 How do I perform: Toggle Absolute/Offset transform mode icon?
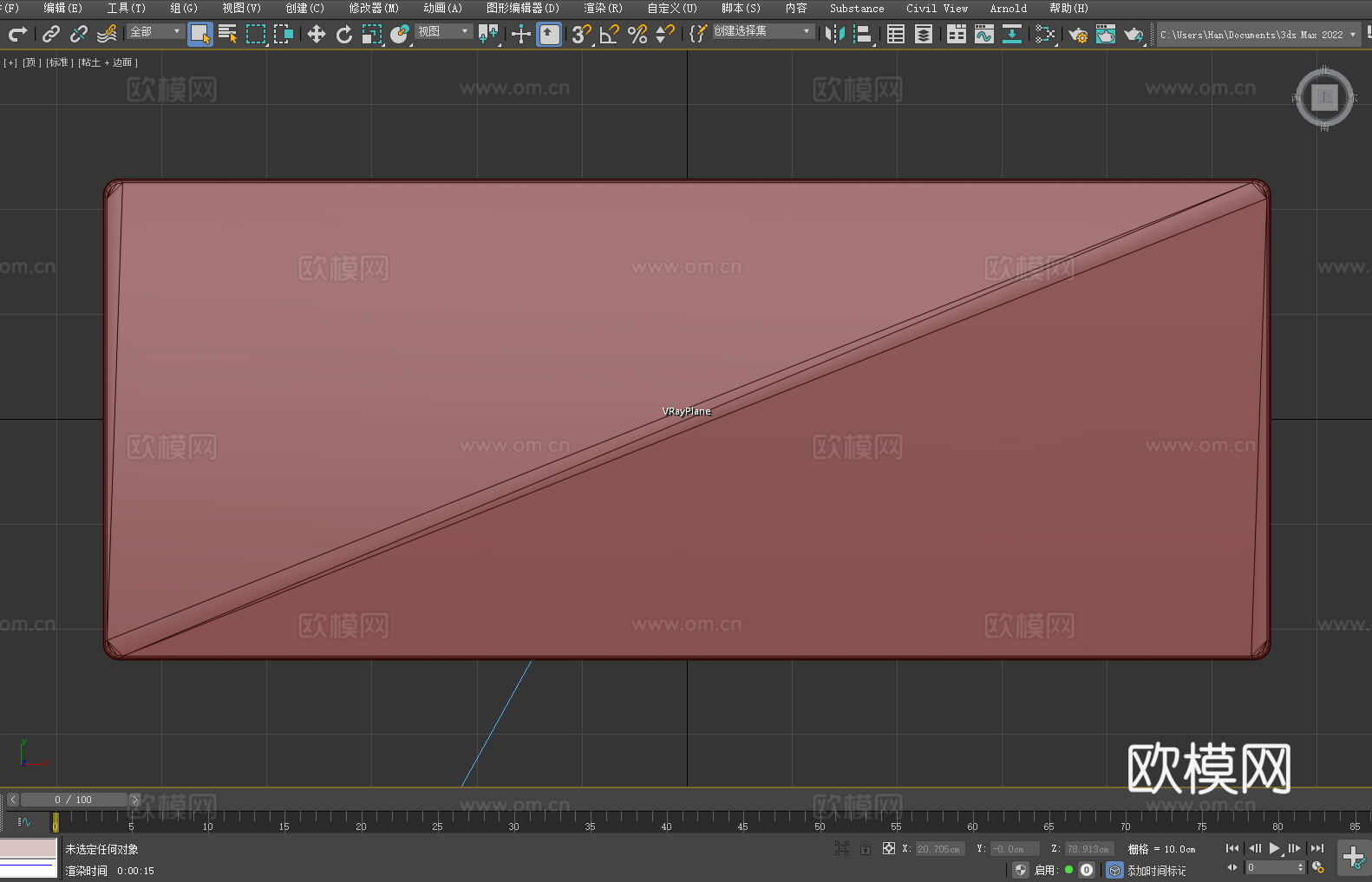889,848
